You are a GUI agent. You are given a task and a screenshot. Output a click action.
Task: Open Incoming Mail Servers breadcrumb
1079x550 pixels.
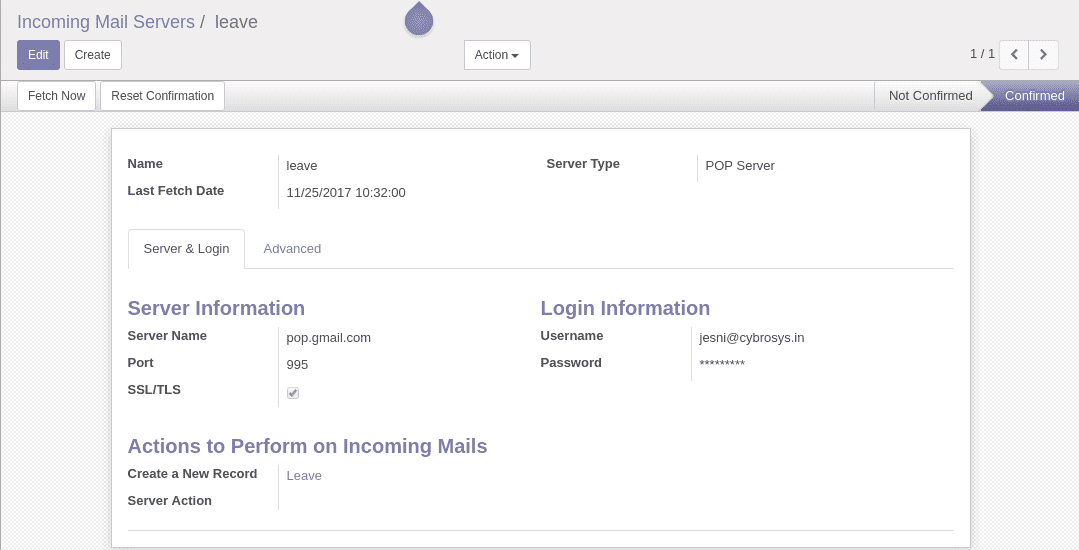[x=106, y=22]
